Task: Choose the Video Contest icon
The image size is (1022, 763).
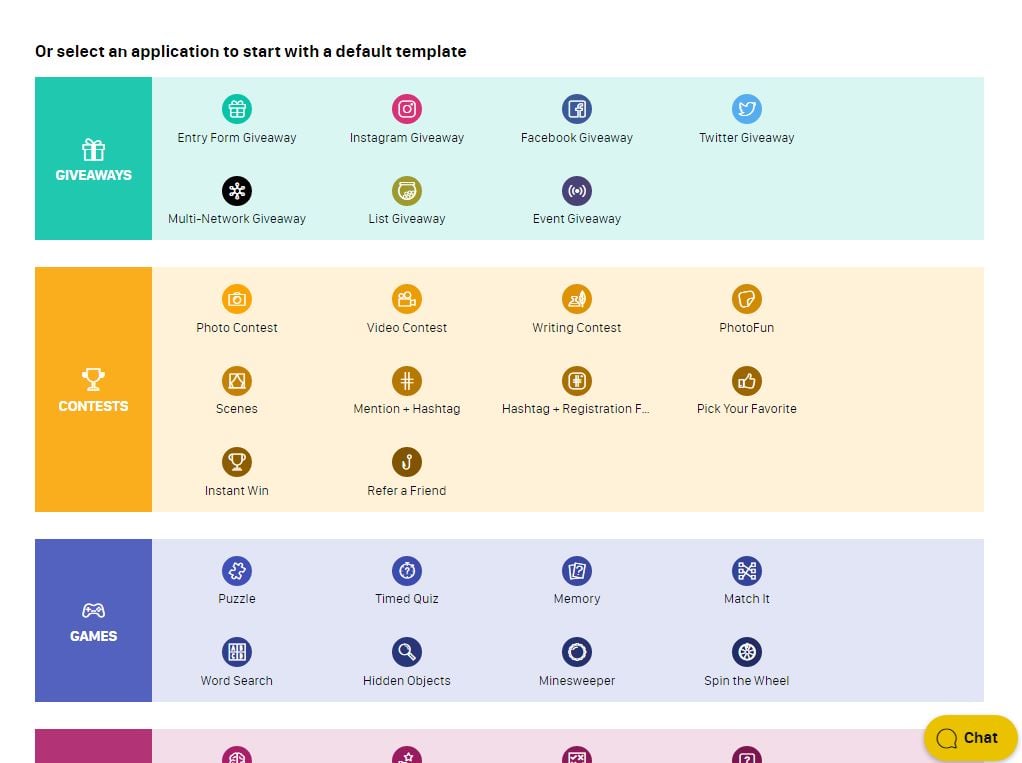Action: click(407, 299)
